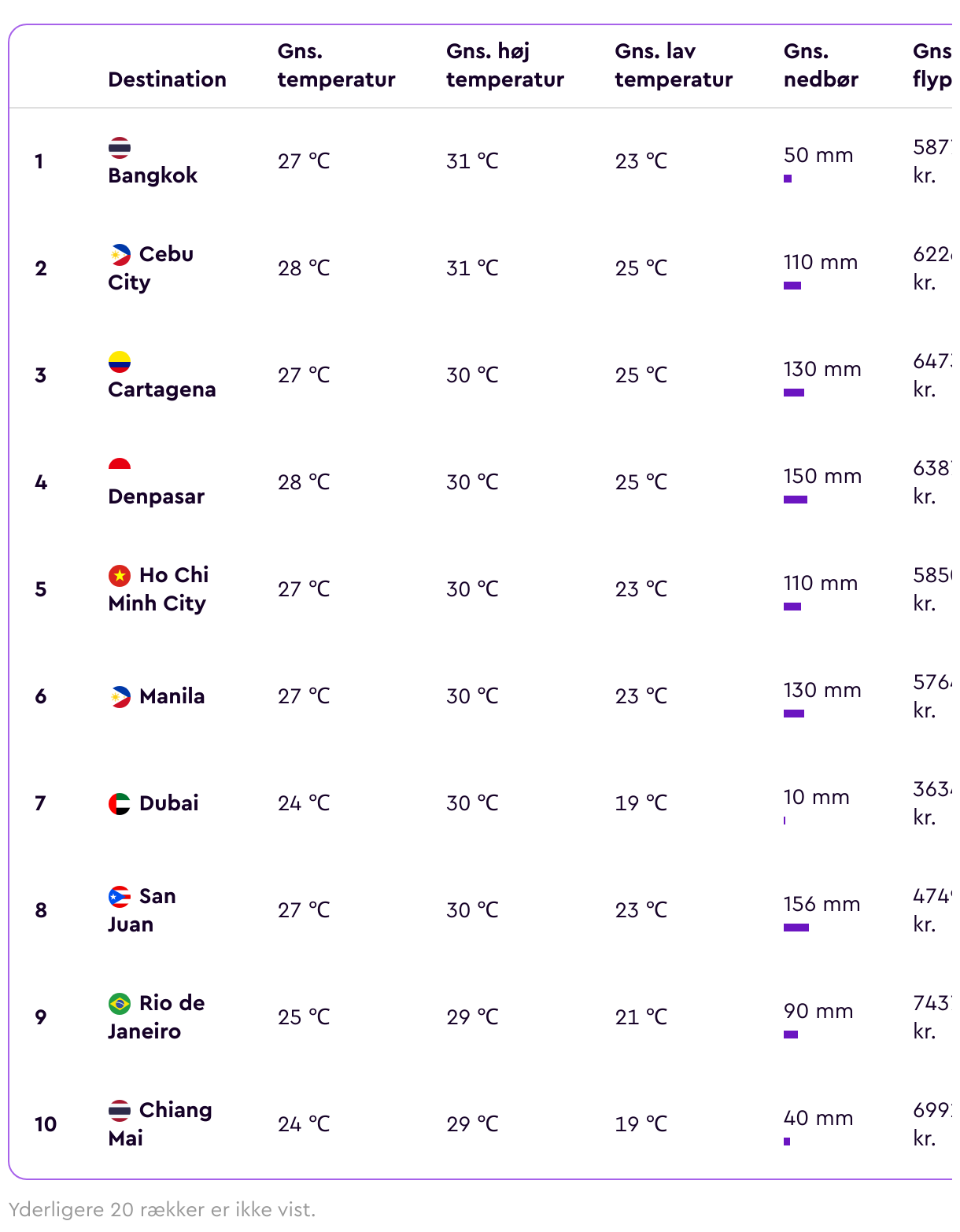Image resolution: width=960 pixels, height=1232 pixels.
Task: Click the UAE flag beside Dubai
Action: (x=120, y=804)
